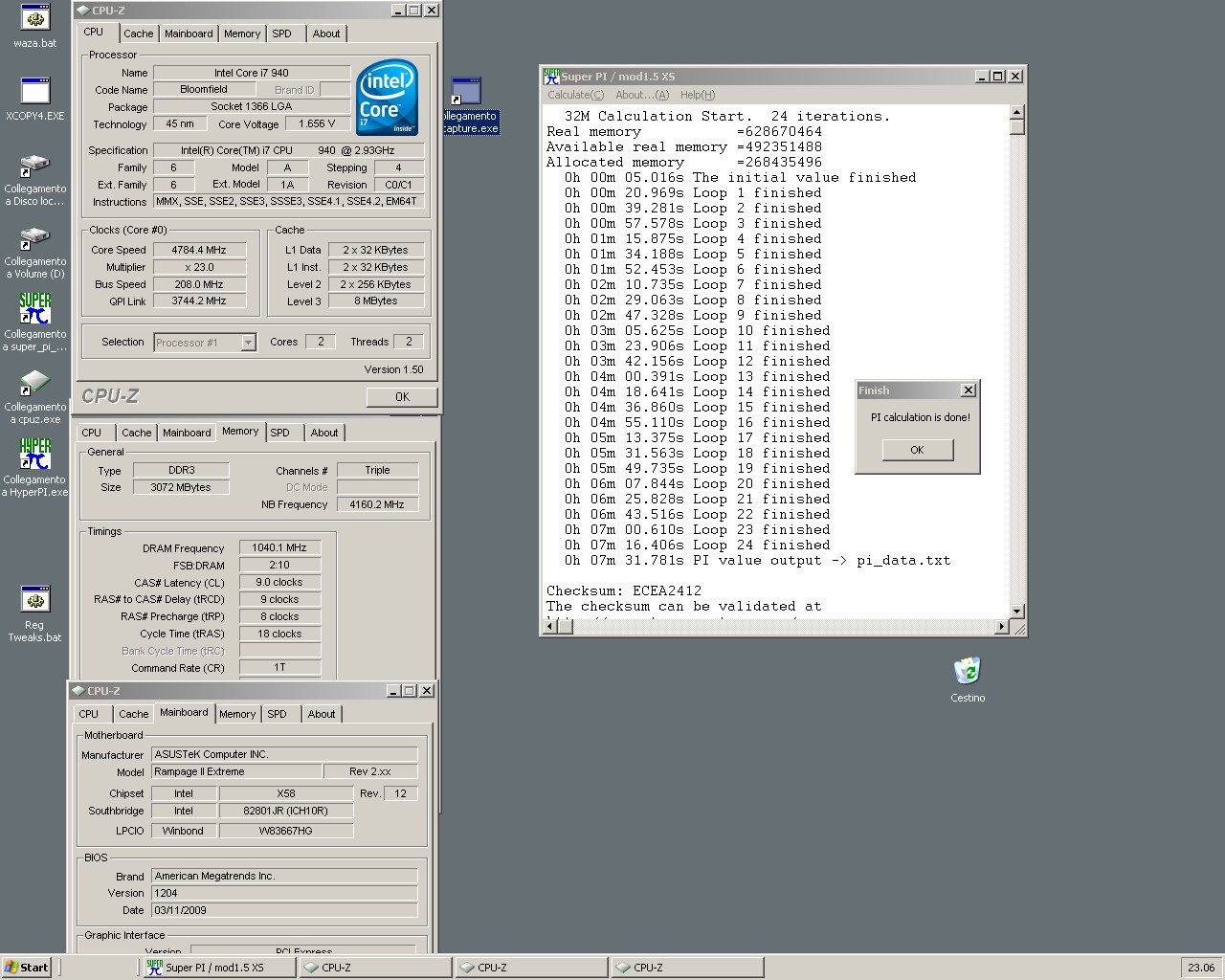Select Memory tab in Mainboard CPU-Z window

(237, 714)
